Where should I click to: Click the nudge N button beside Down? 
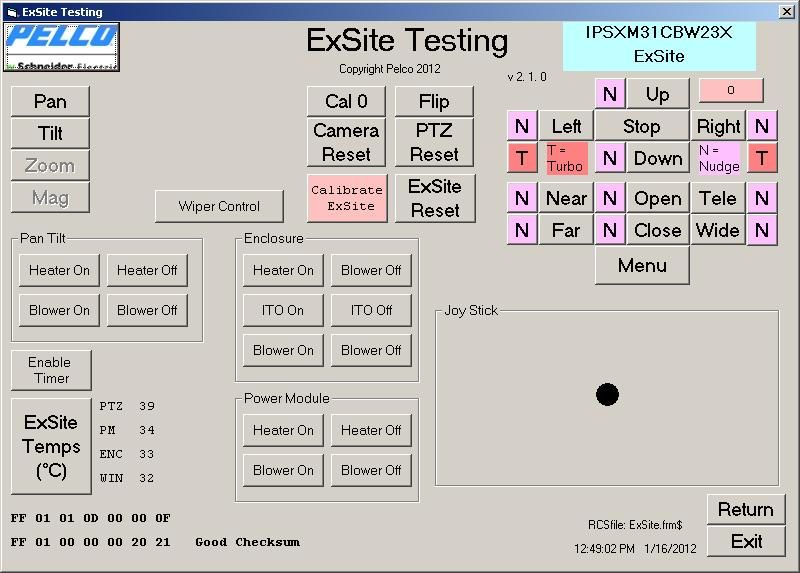tap(610, 158)
